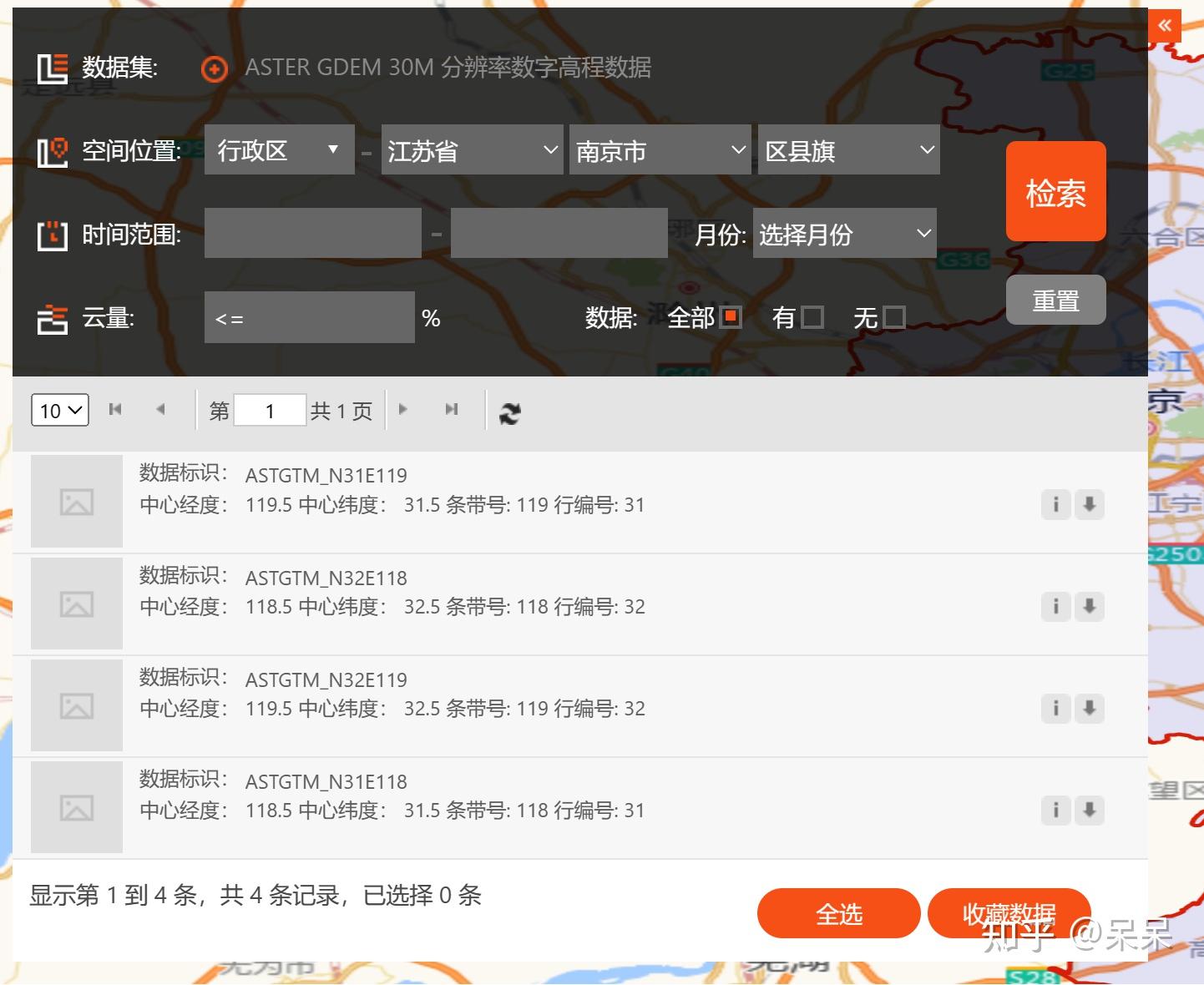Refresh the results list
This screenshot has height=985, width=1204.
coord(510,411)
